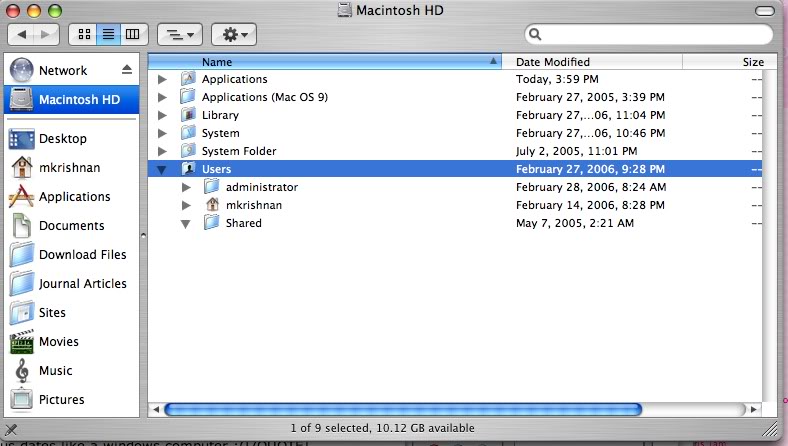Select the System folder icon in list
This screenshot has width=788, height=446.
pyautogui.click(x=188, y=133)
